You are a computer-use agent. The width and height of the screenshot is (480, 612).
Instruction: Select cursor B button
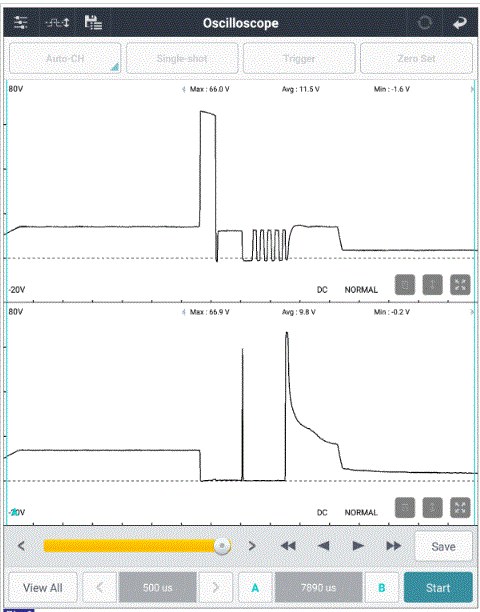coord(382,587)
